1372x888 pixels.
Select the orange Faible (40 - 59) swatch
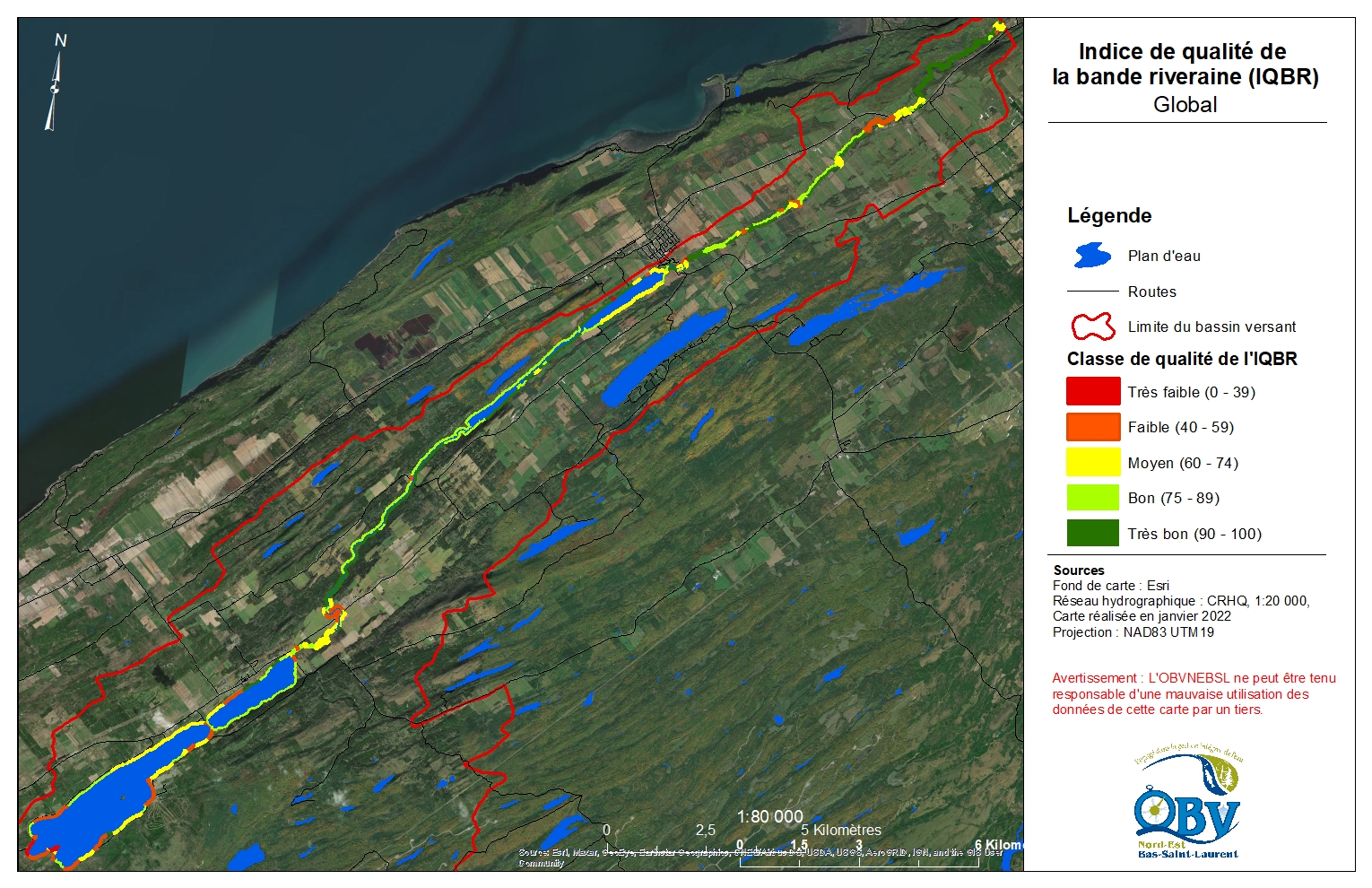pyautogui.click(x=1092, y=427)
